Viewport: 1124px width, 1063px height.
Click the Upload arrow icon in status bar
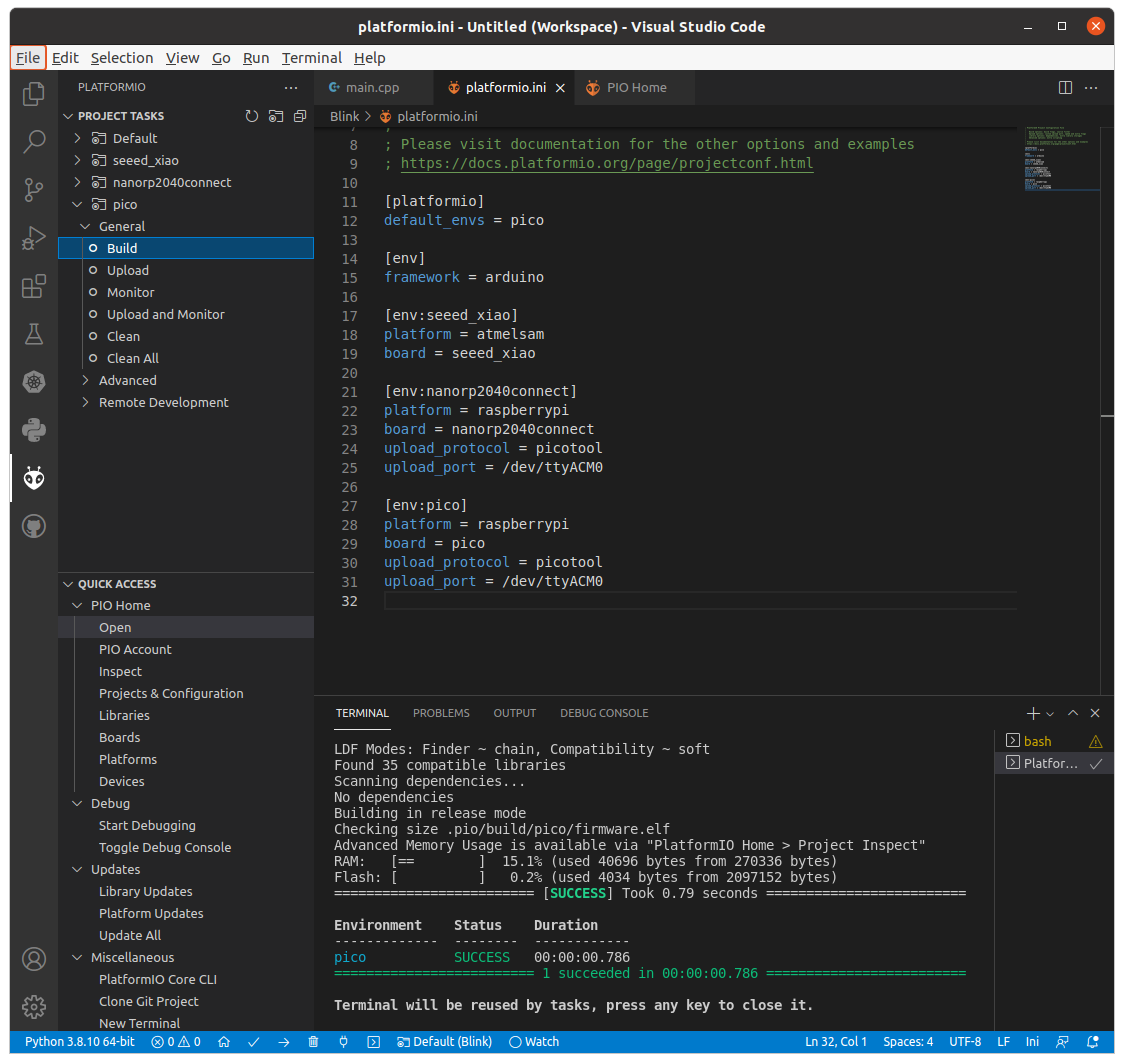pos(284,1041)
